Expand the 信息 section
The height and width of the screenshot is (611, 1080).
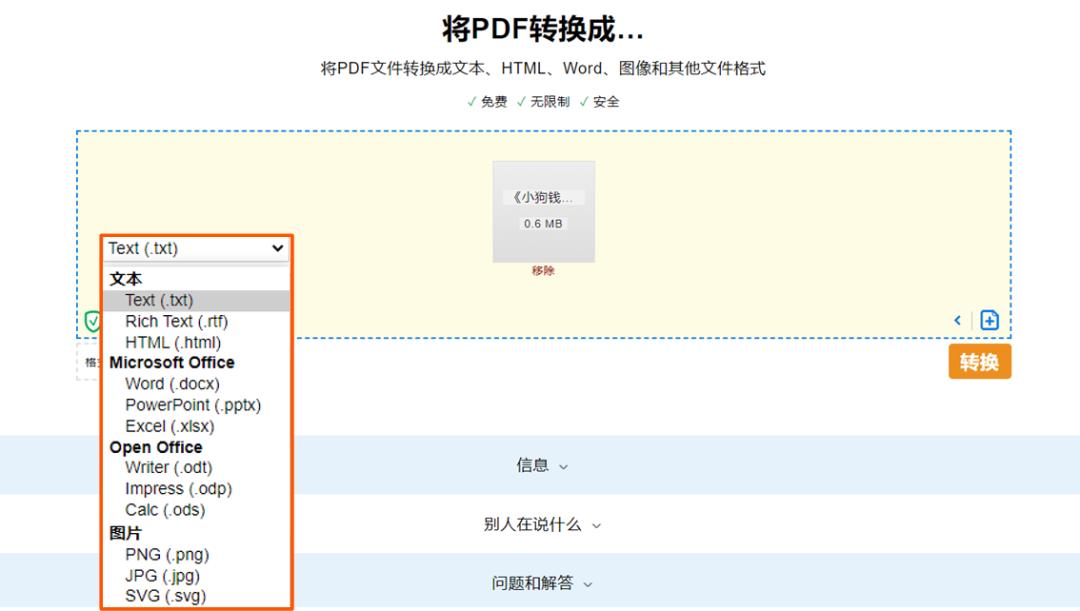(x=541, y=465)
